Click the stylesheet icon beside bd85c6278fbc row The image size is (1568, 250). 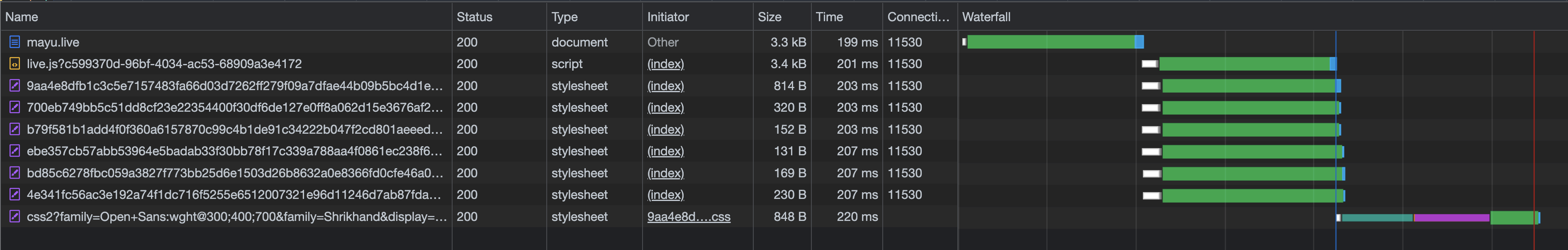coord(15,173)
